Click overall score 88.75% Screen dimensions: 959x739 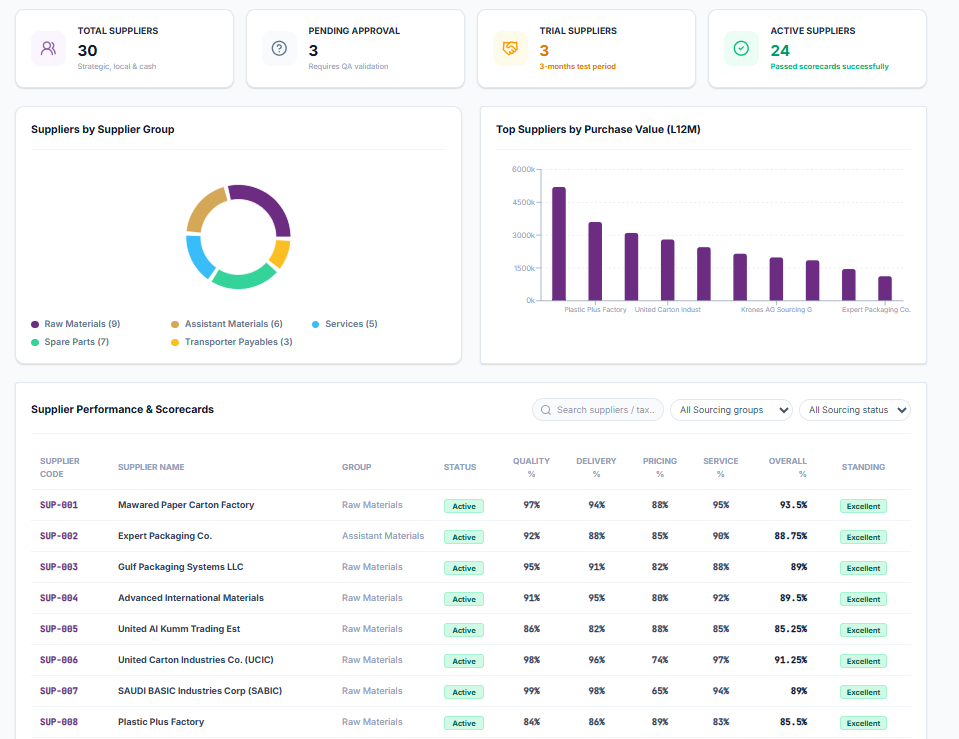[x=791, y=536]
